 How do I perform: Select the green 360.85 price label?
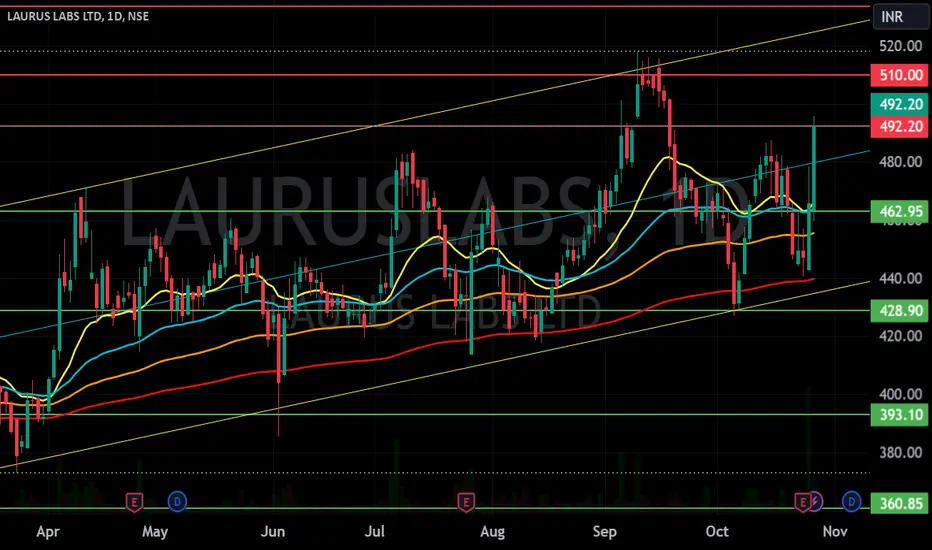click(x=900, y=504)
